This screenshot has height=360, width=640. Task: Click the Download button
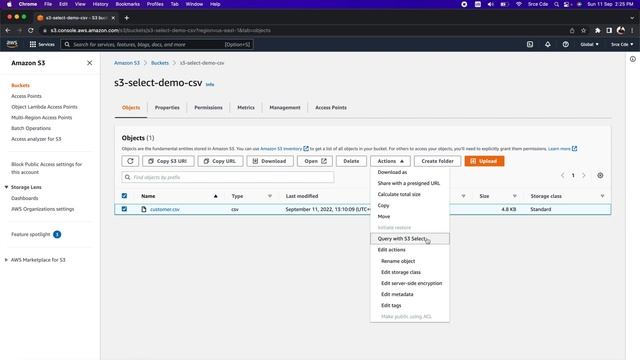(270, 161)
